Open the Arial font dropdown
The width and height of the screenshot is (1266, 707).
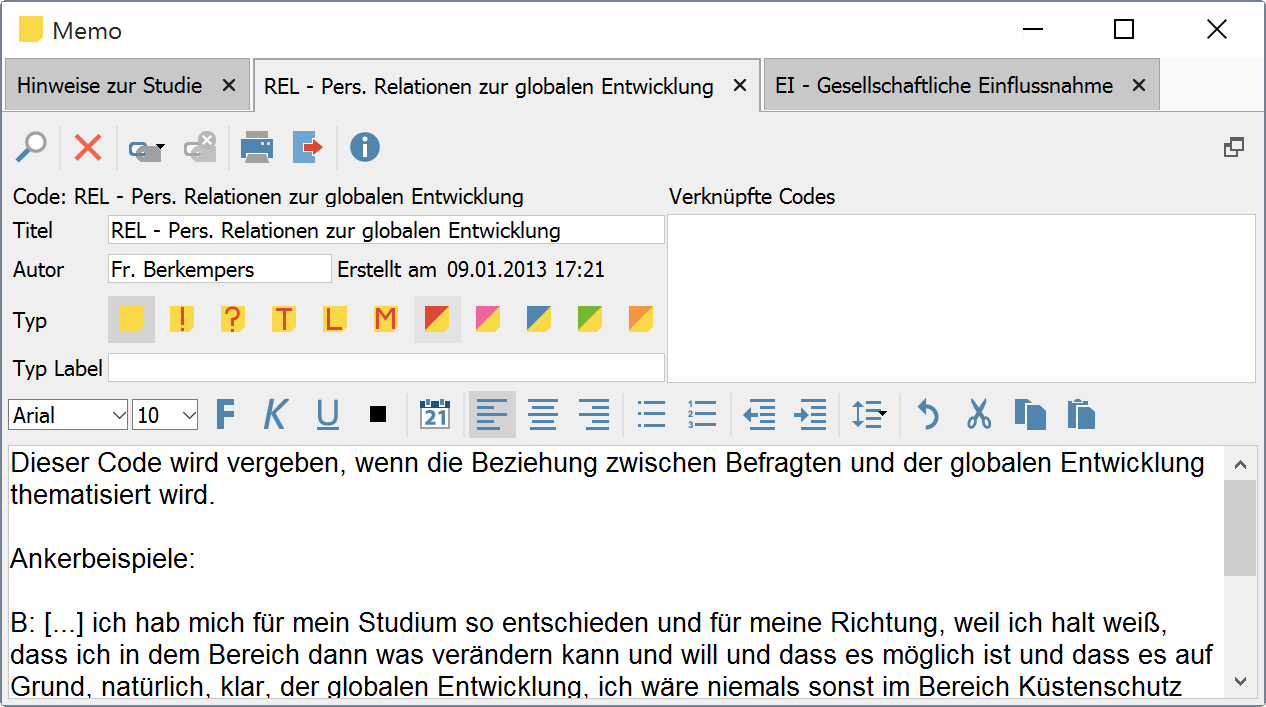68,415
